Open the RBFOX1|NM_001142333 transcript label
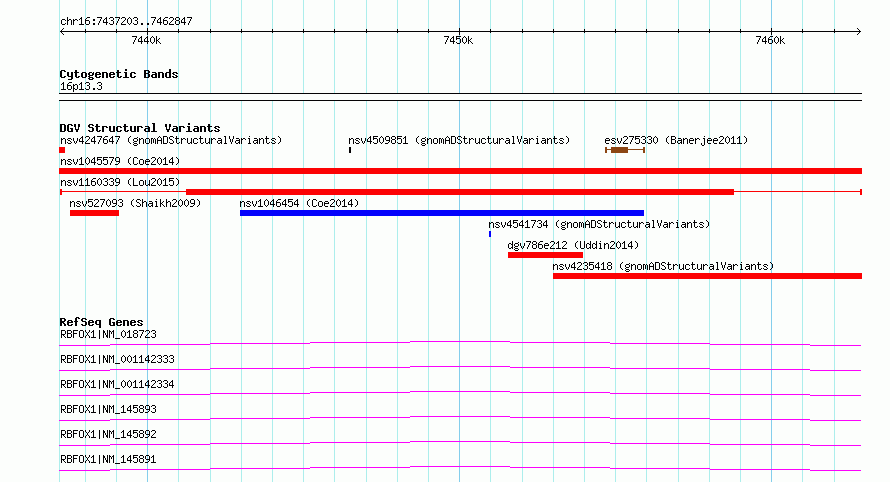The image size is (890, 482). 117,359
